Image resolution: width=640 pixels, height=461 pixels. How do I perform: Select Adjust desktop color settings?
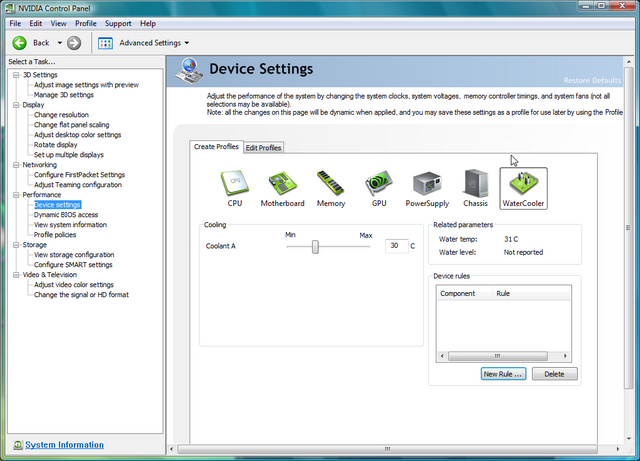coord(78,135)
